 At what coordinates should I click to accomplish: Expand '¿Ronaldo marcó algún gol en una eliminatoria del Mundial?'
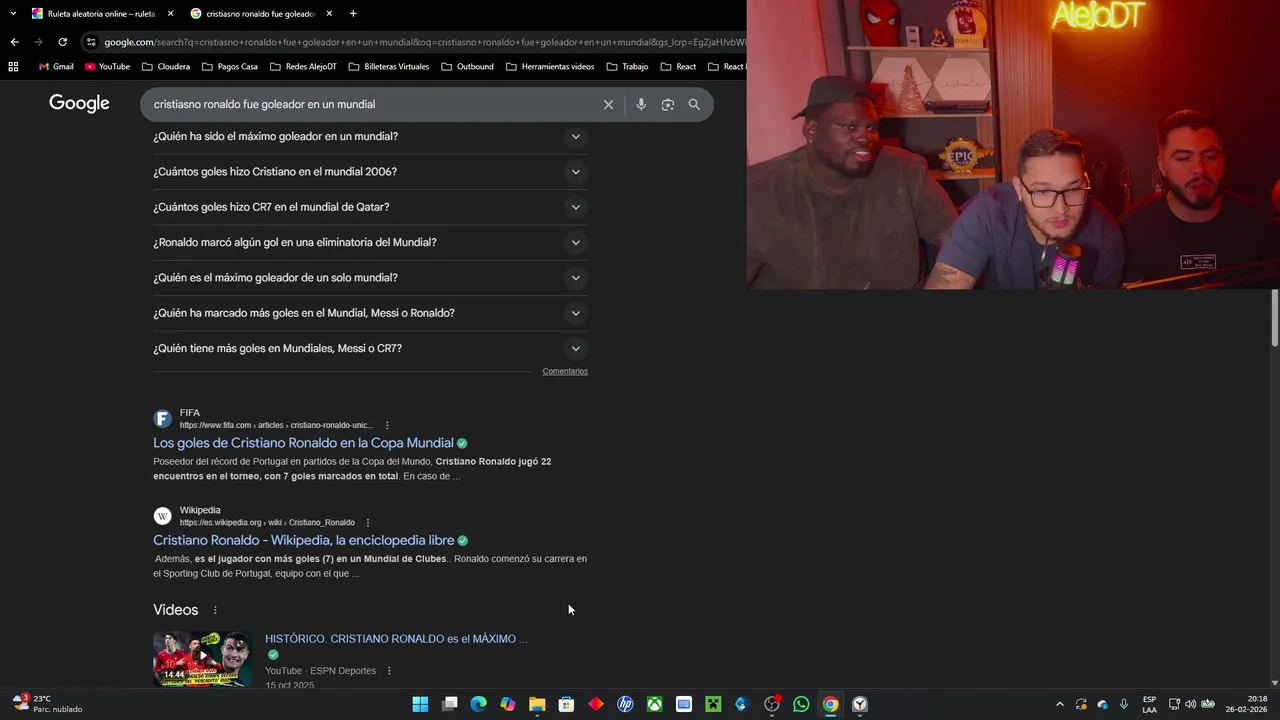370,242
